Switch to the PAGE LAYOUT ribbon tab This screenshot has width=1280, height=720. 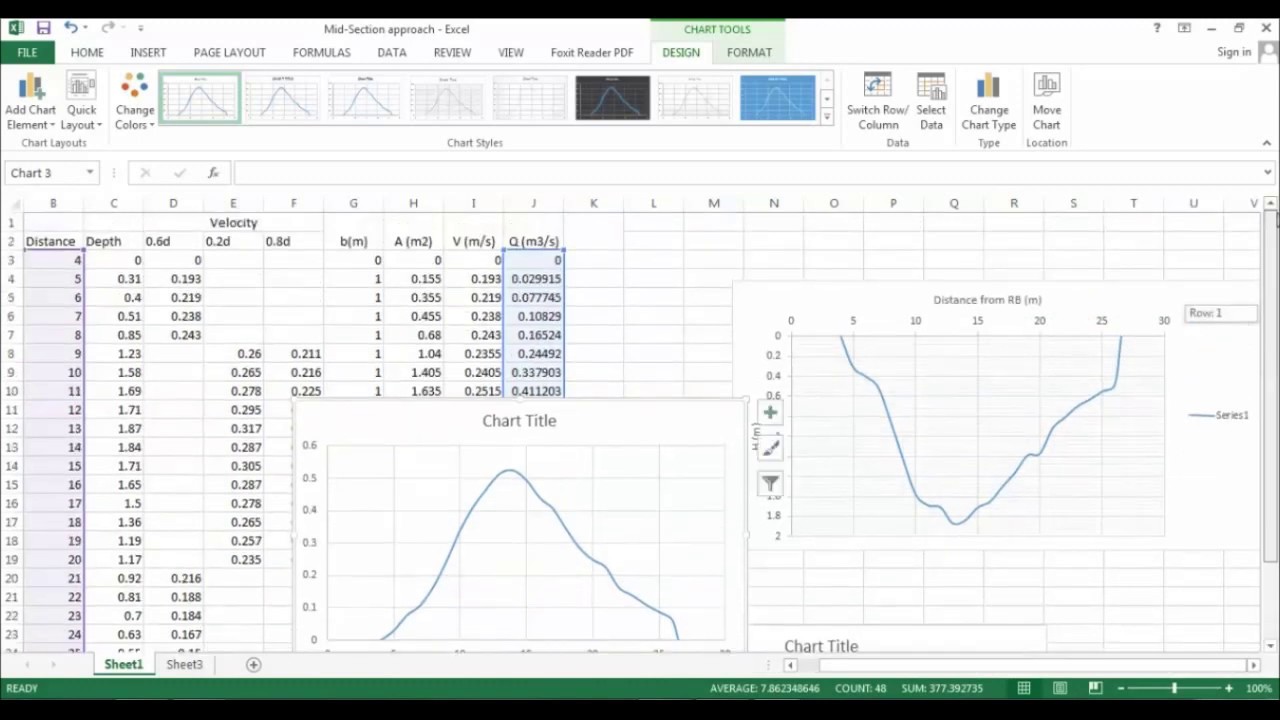[x=229, y=52]
